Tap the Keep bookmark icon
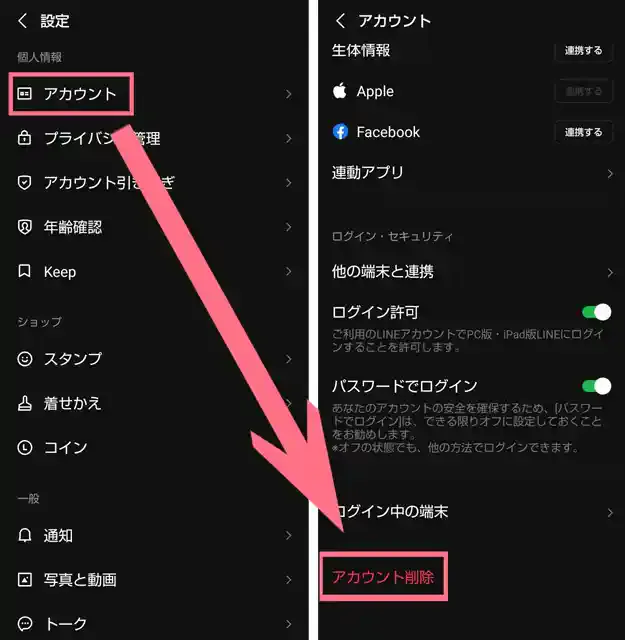 (24, 271)
